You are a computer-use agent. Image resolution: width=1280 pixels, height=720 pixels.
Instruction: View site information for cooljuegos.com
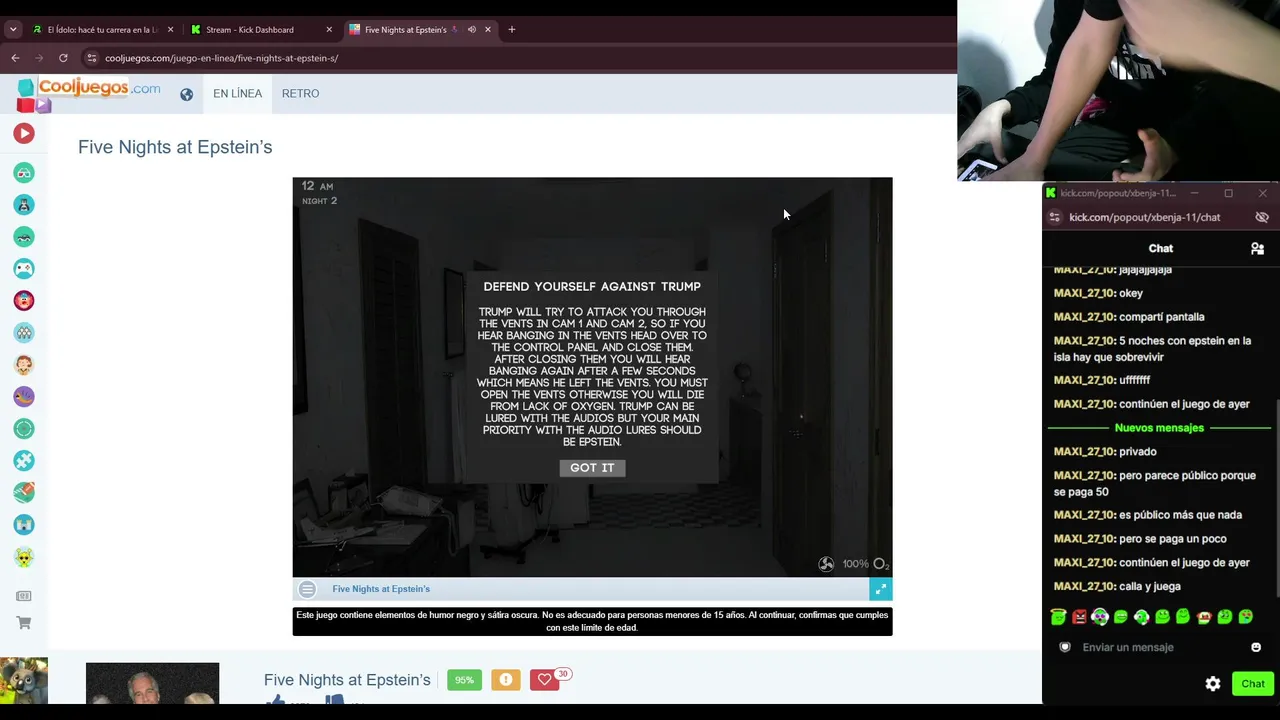coord(92,58)
